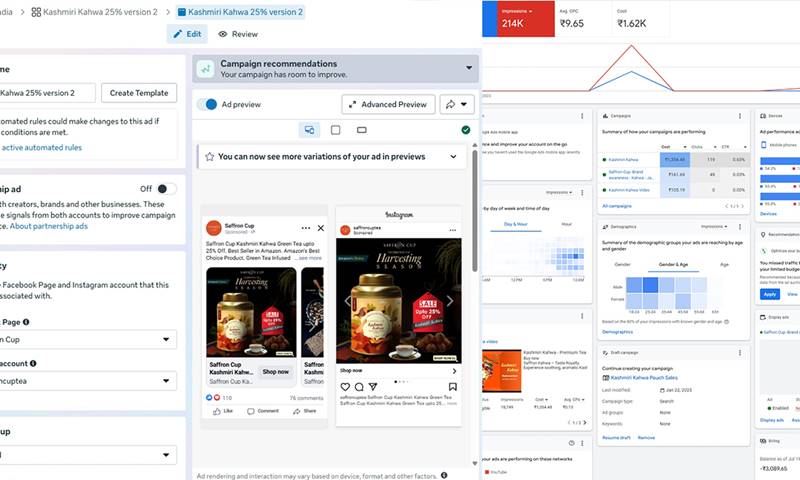
Task: Close the Facebook ad preview post
Action: [320, 228]
